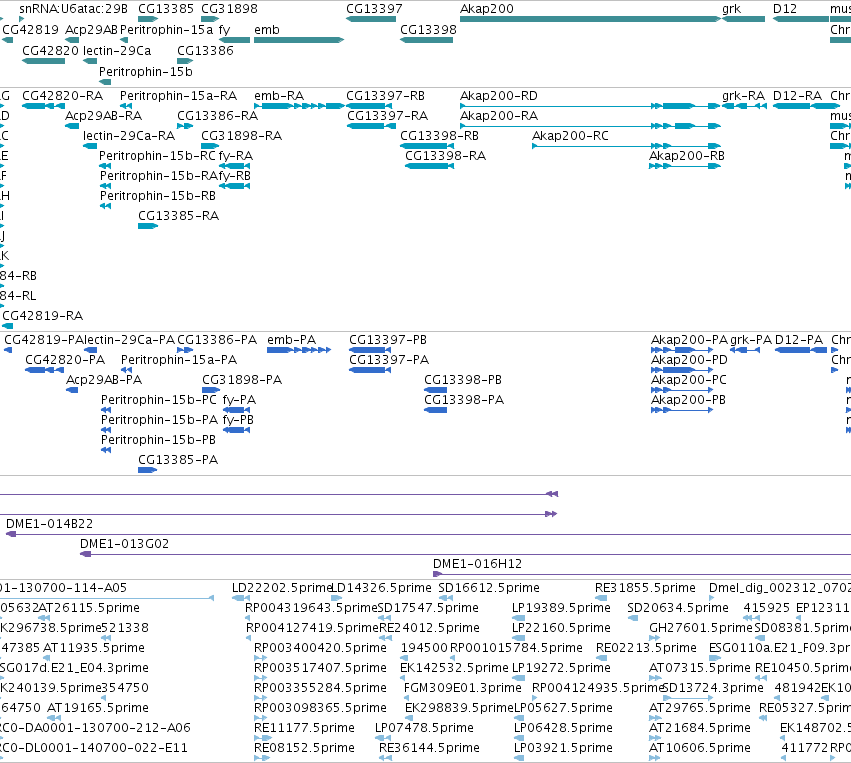
Task: Click the DME1-013G02 clone
Action: [465, 554]
